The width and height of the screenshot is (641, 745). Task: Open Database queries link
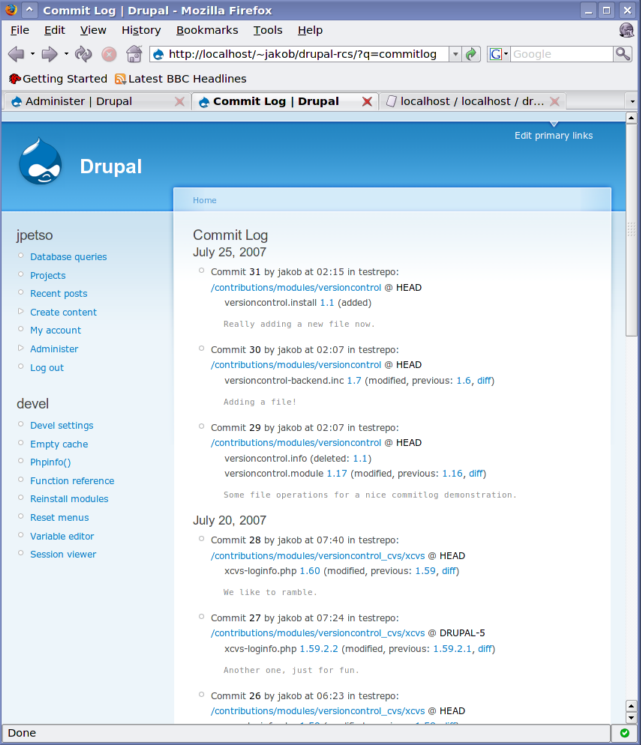(68, 257)
